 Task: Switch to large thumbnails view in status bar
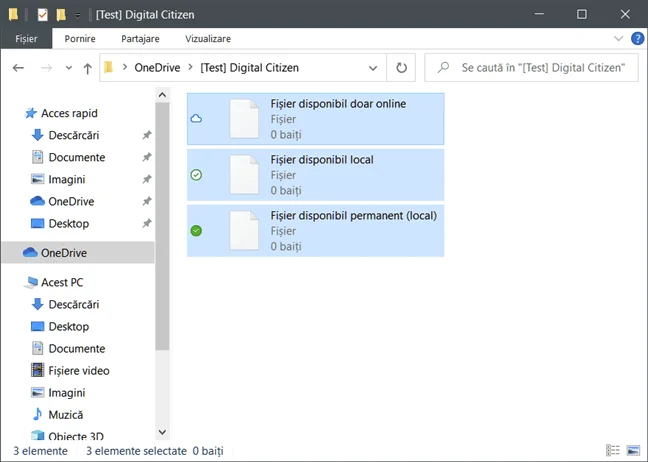[633, 450]
